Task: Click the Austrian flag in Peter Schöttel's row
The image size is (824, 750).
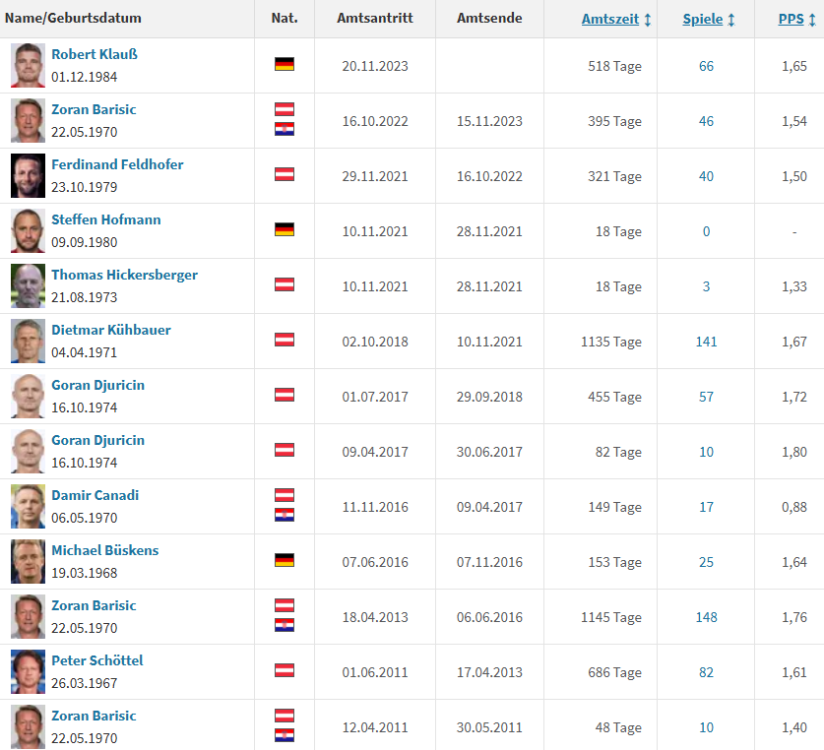Action: (x=284, y=670)
